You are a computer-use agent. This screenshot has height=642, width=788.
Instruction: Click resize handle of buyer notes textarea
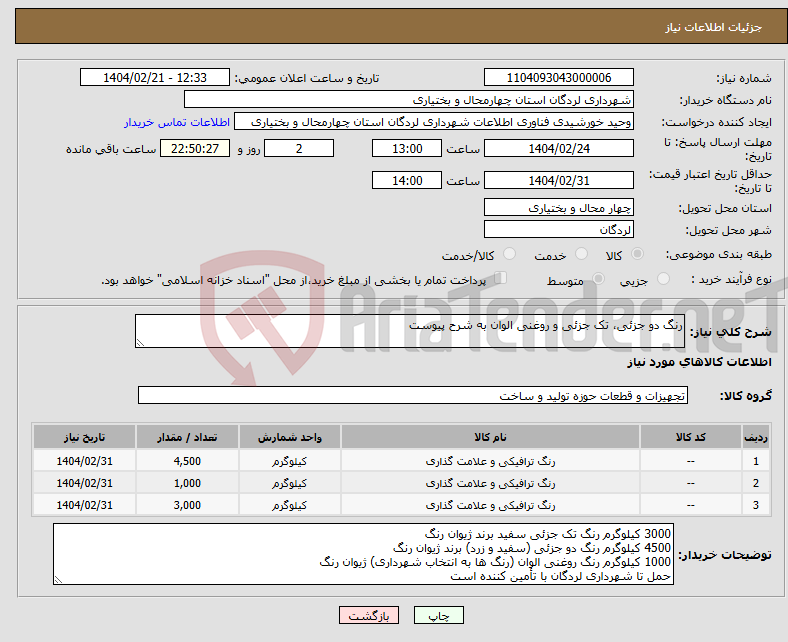[58, 580]
